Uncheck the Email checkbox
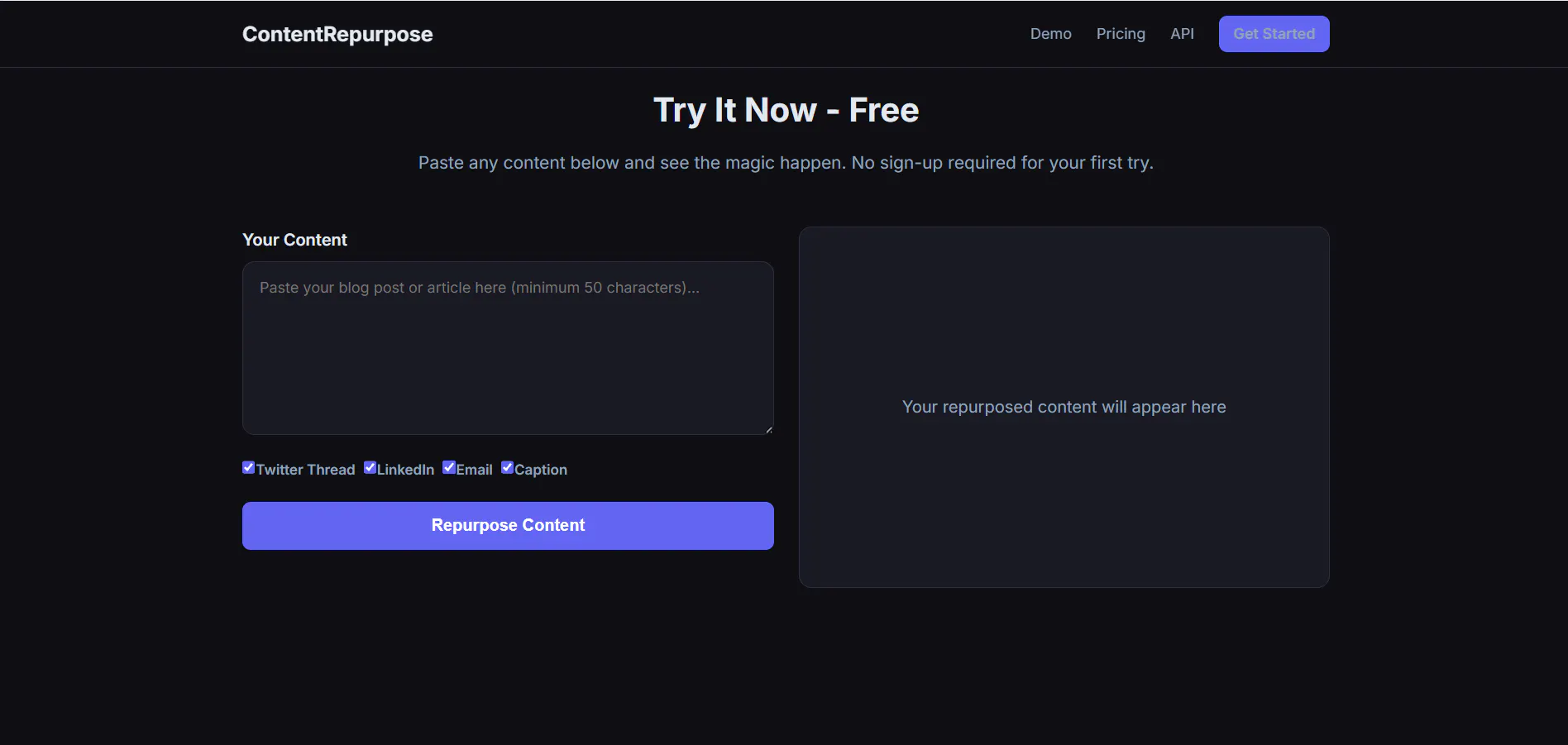Screen dimensions: 1568x745 [449, 468]
